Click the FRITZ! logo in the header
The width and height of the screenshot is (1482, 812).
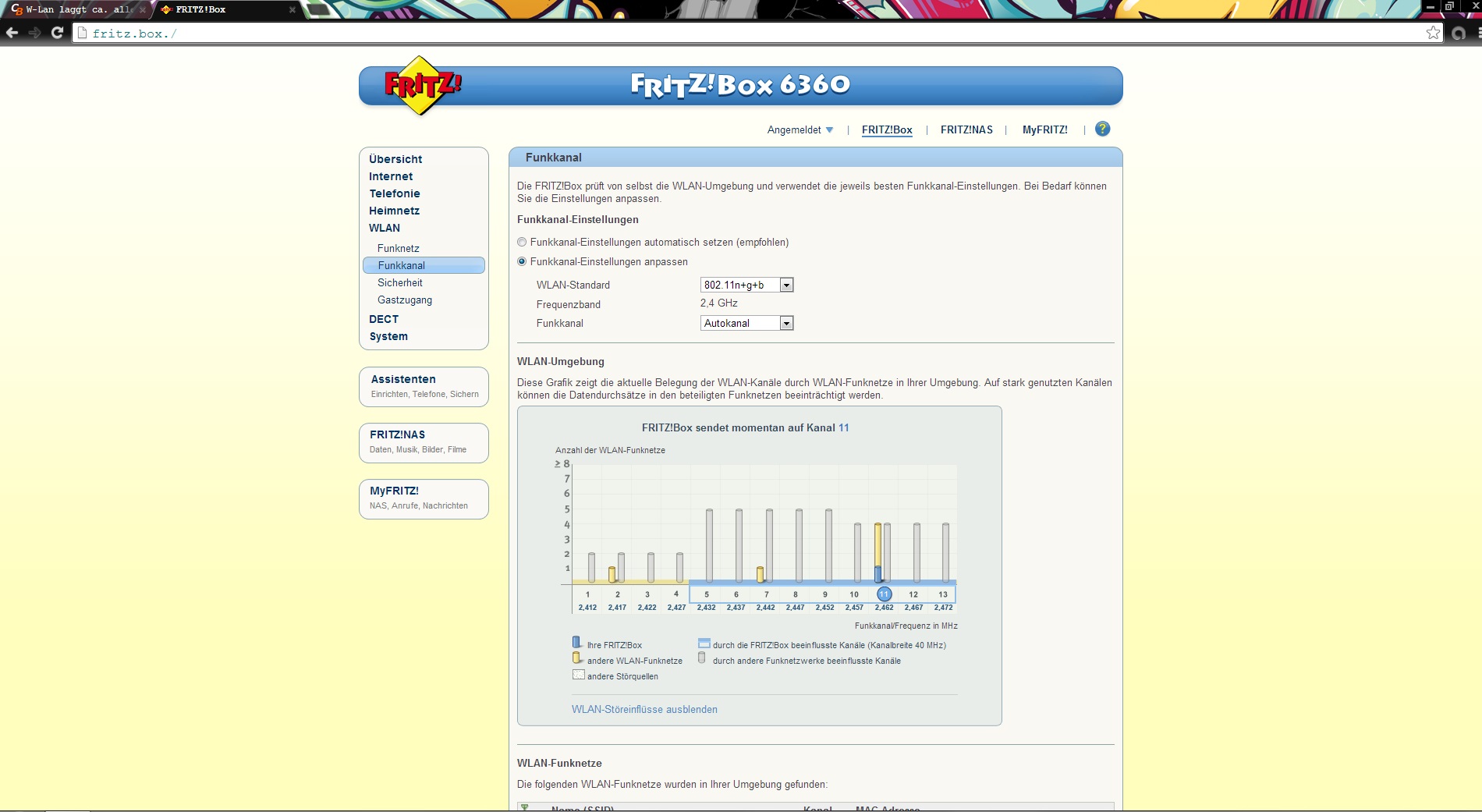tap(422, 85)
